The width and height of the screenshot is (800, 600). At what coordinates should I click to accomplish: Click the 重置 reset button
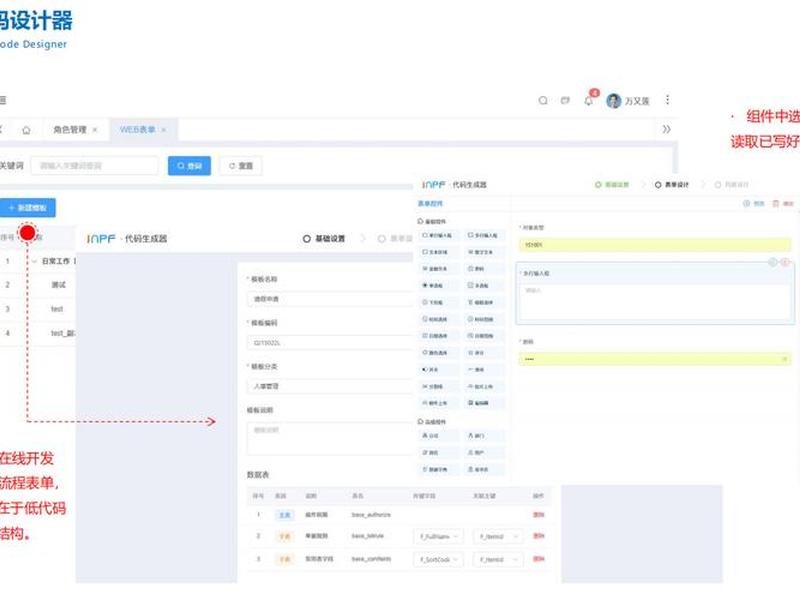241,166
